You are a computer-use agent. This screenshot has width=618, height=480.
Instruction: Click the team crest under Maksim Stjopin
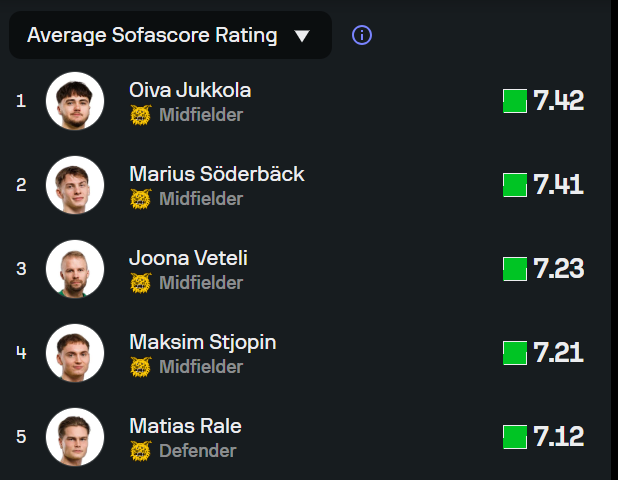click(x=140, y=367)
